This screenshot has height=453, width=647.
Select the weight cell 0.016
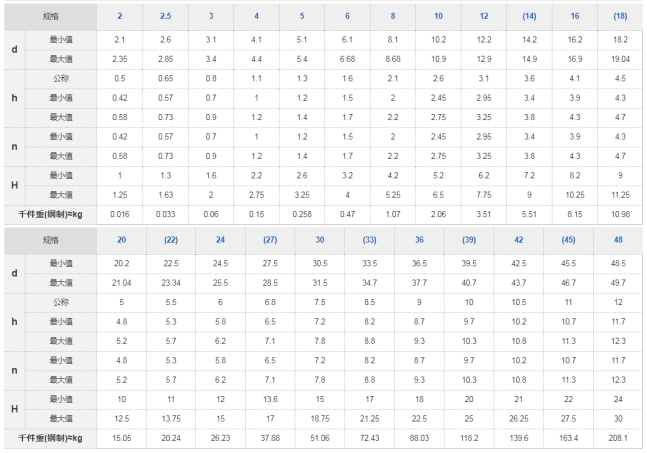click(x=120, y=214)
